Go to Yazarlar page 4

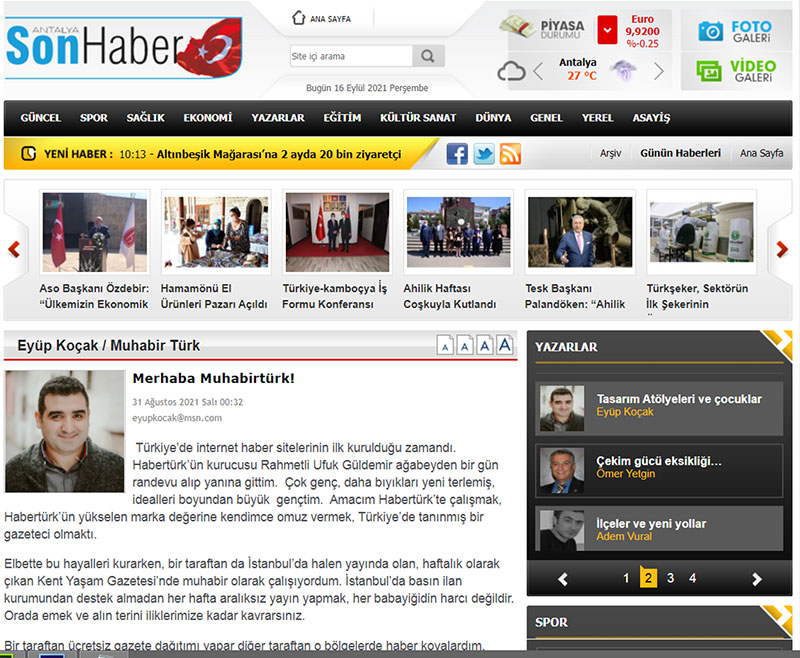pyautogui.click(x=692, y=578)
